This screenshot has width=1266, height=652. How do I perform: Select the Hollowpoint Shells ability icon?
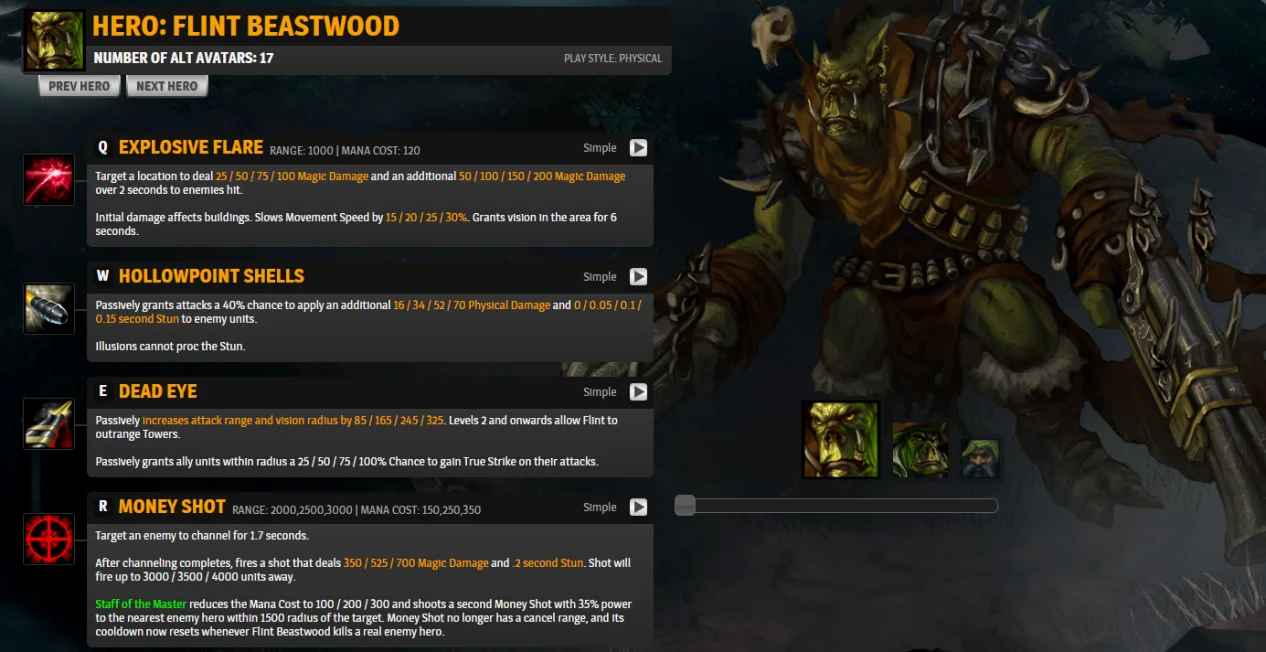[x=49, y=308]
